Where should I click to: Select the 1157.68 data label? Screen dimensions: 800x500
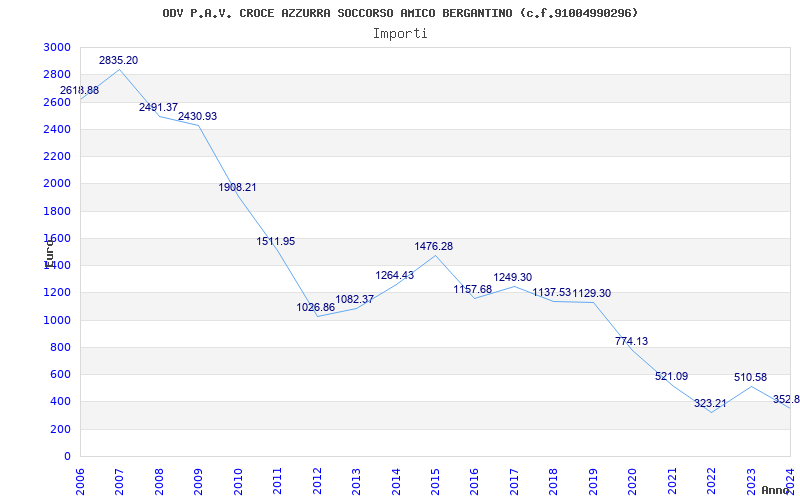pyautogui.click(x=473, y=289)
